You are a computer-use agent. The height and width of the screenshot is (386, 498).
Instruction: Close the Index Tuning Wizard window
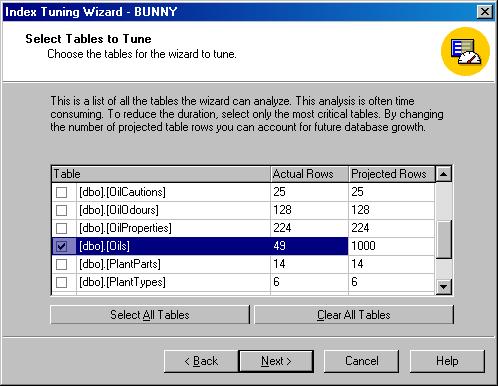pyautogui.click(x=485, y=12)
